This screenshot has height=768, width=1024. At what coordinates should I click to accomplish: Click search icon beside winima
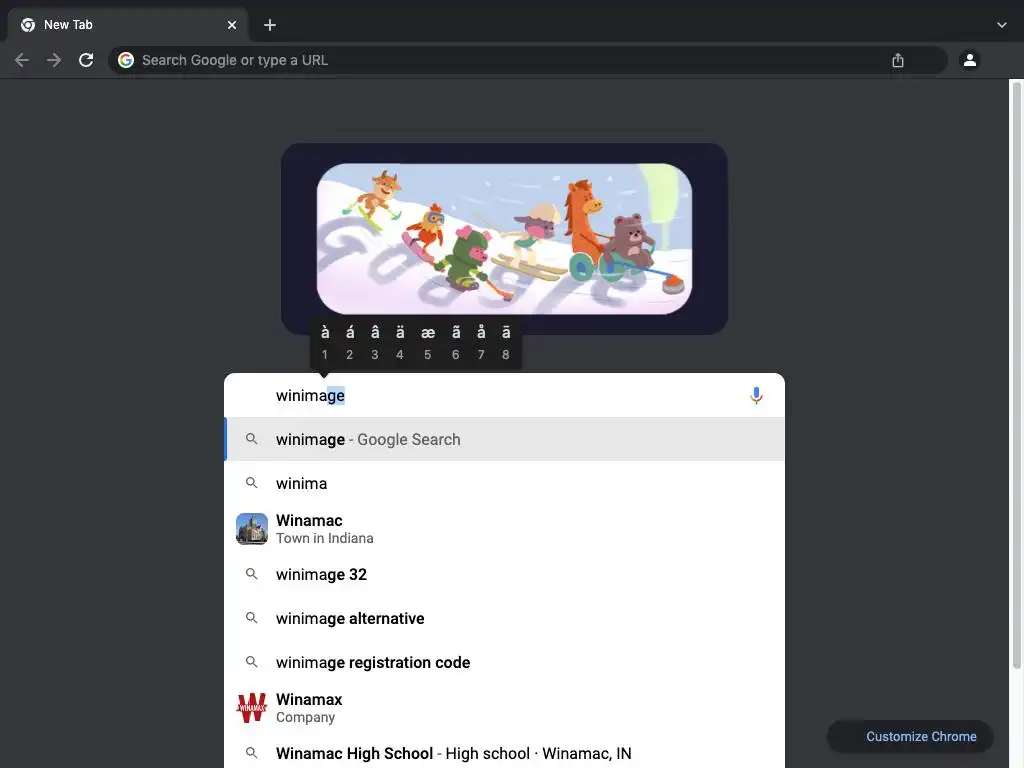[x=251, y=483]
